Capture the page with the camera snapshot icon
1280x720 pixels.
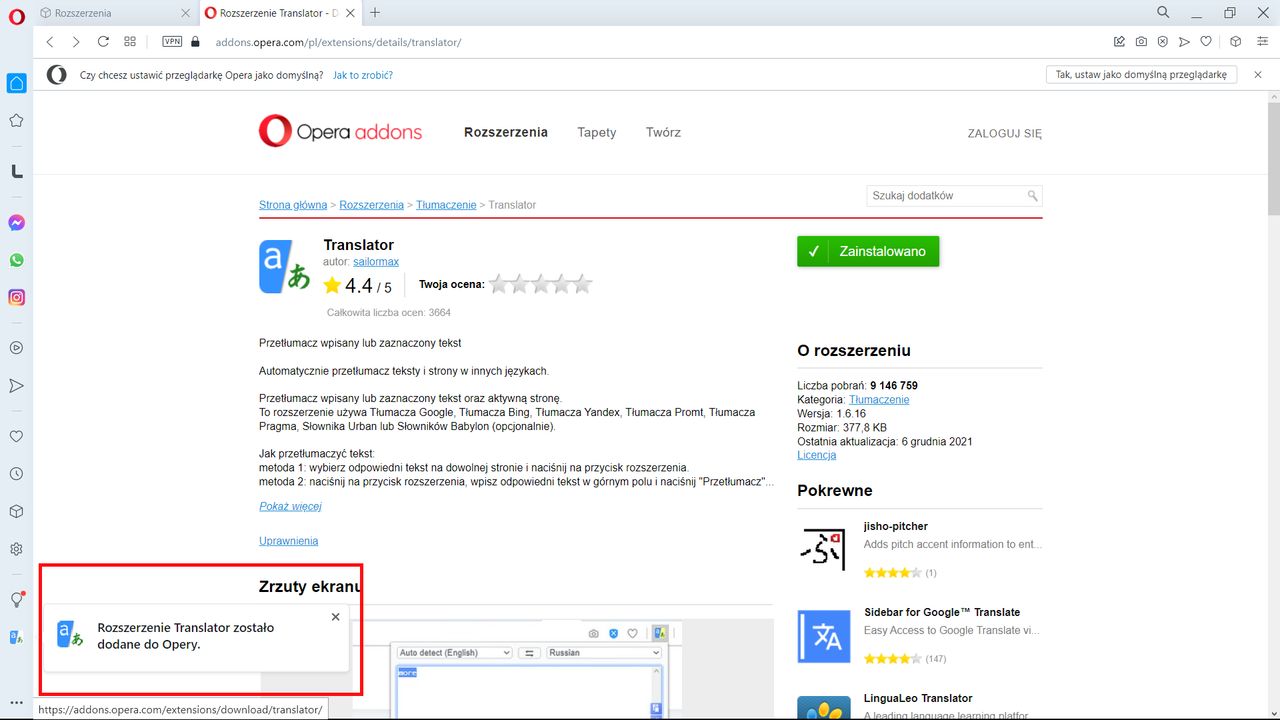tap(1141, 41)
